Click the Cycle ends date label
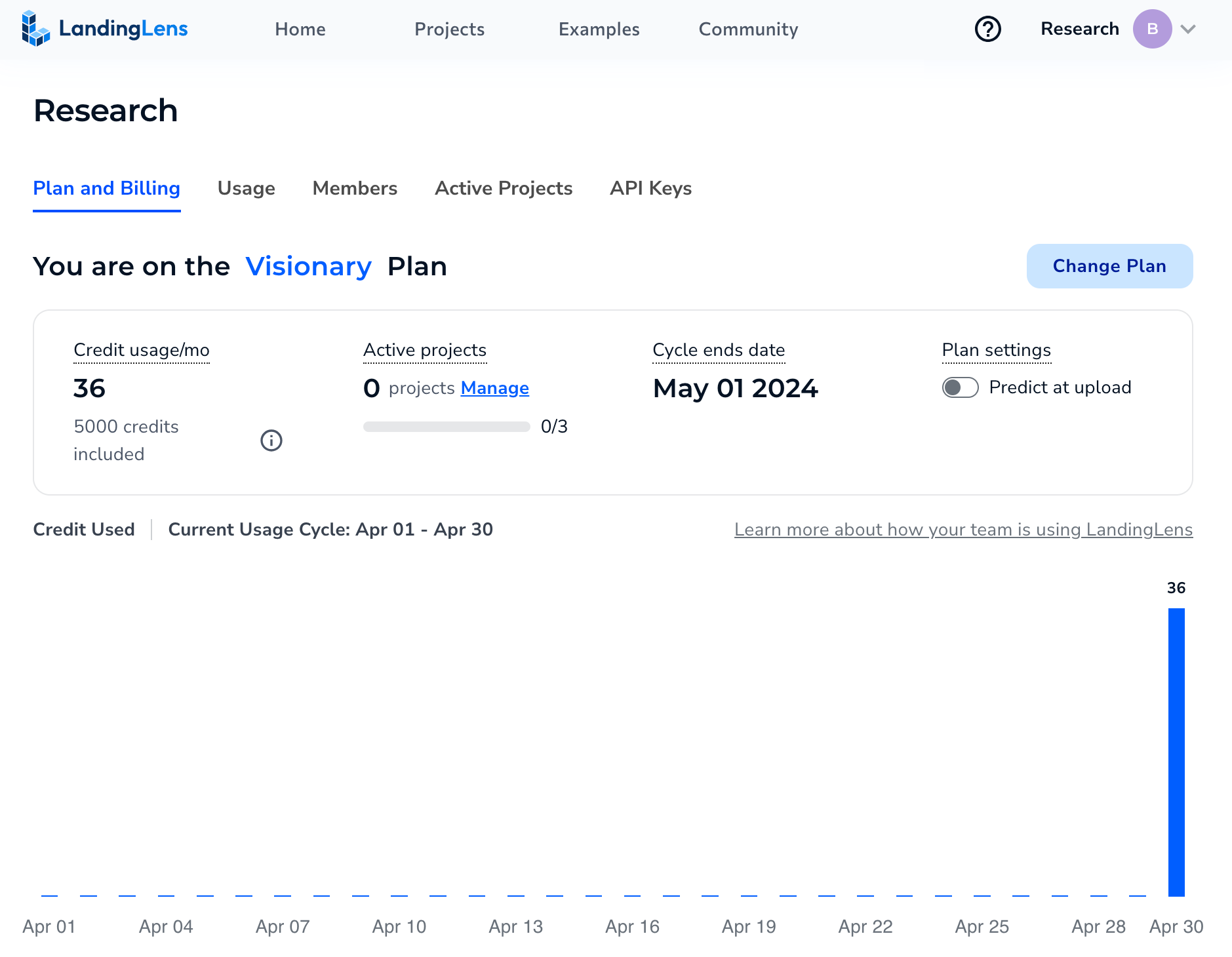Screen dimensions: 1232x957 pyautogui.click(x=719, y=350)
